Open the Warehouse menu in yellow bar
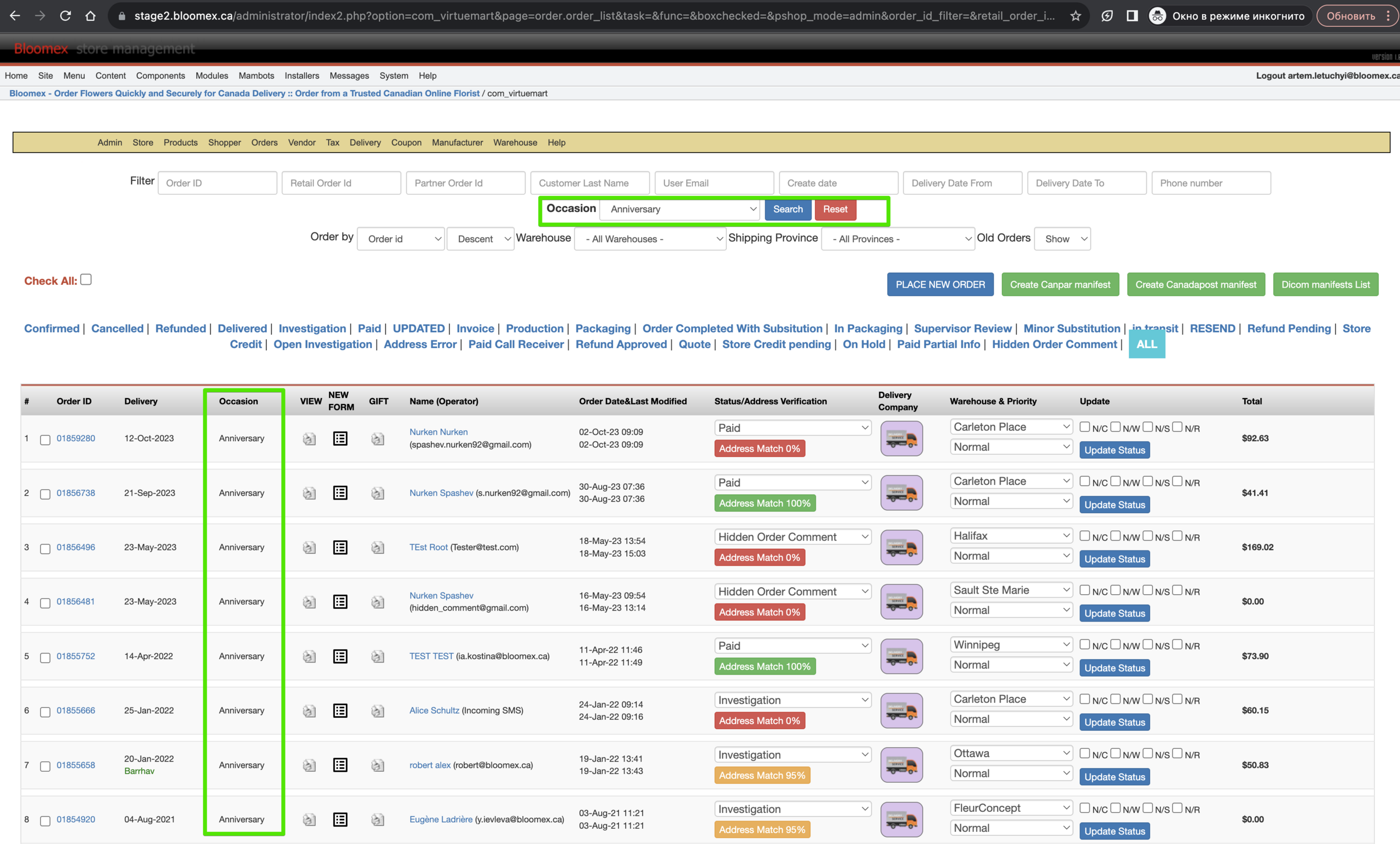 [515, 143]
